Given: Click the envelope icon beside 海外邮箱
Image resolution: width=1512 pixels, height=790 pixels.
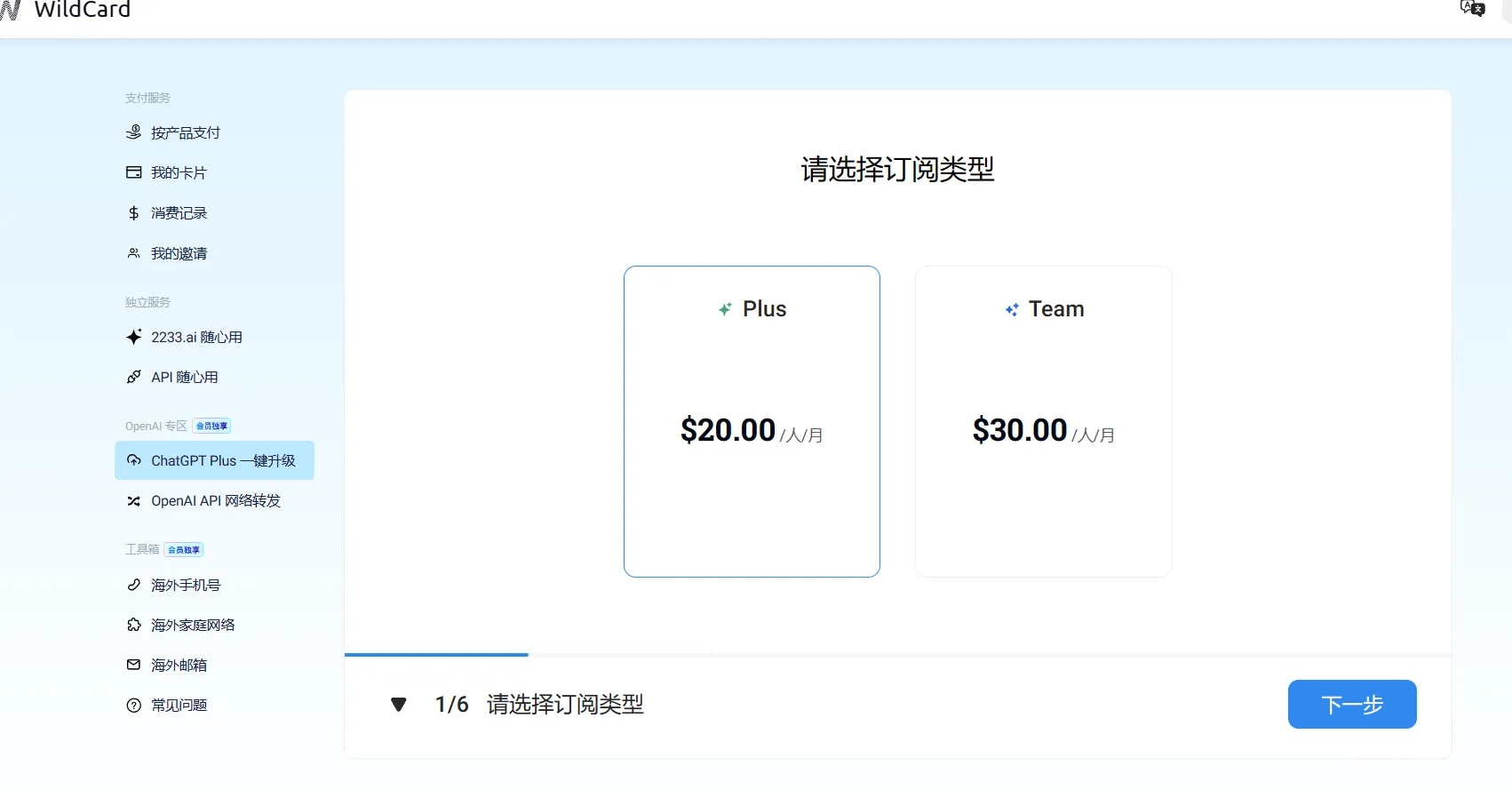Looking at the screenshot, I should [x=133, y=665].
